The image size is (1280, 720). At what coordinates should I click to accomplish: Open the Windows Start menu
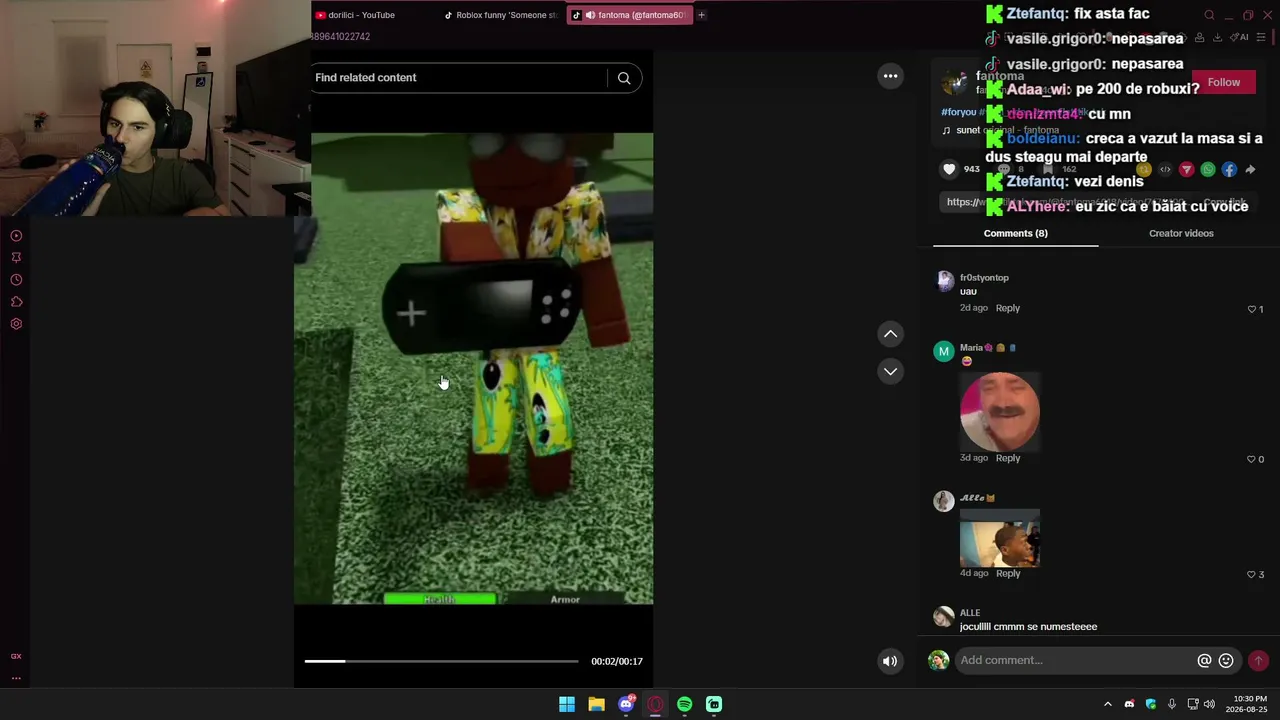(x=567, y=704)
